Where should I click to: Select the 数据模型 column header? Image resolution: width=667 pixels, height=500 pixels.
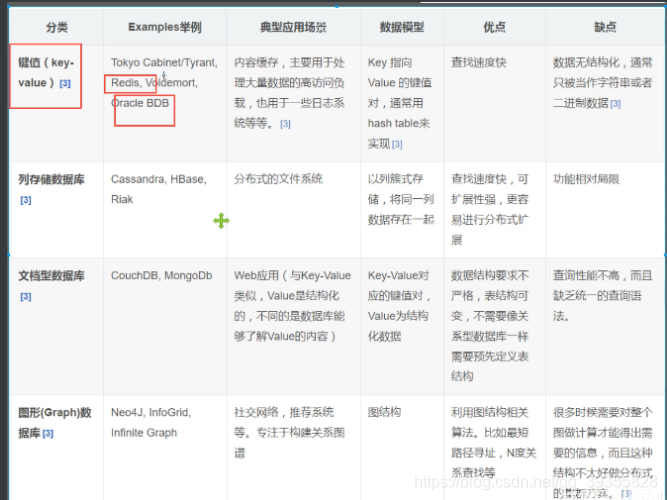coord(402,27)
